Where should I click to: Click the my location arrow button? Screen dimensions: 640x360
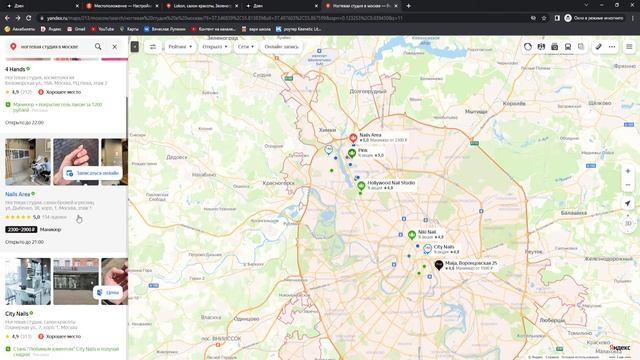pyautogui.click(x=628, y=203)
